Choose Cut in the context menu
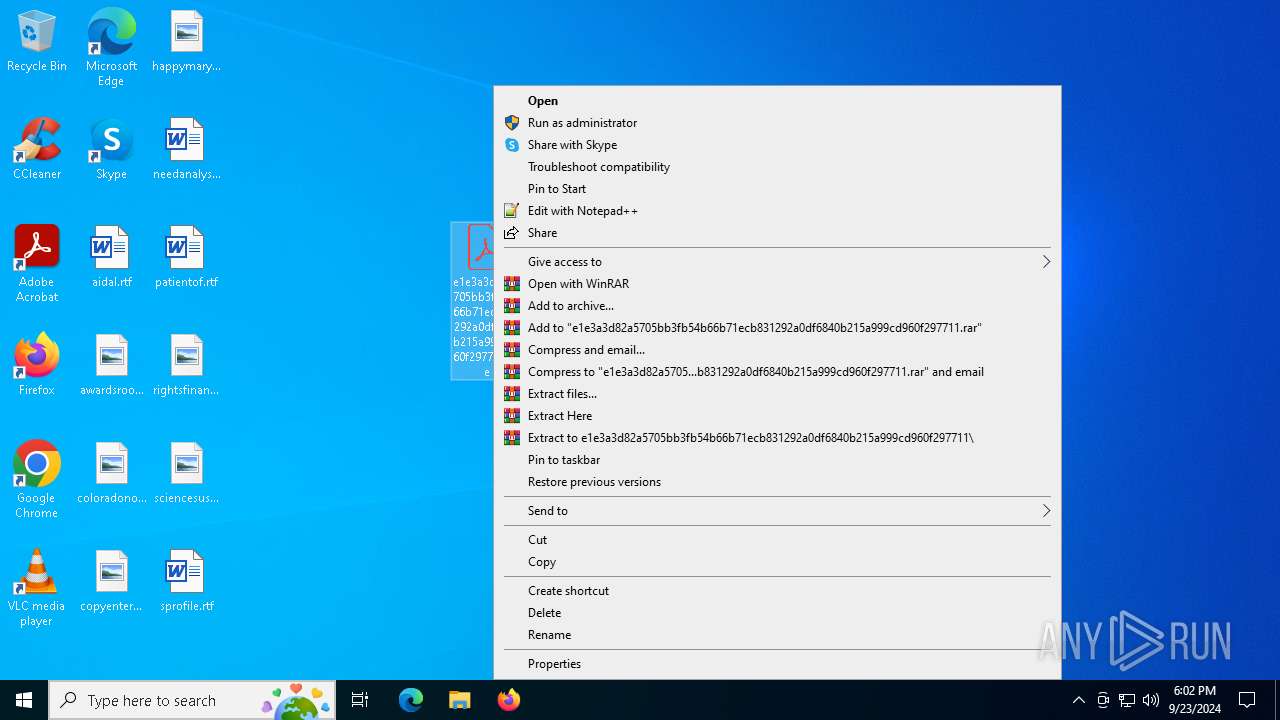 (x=777, y=540)
